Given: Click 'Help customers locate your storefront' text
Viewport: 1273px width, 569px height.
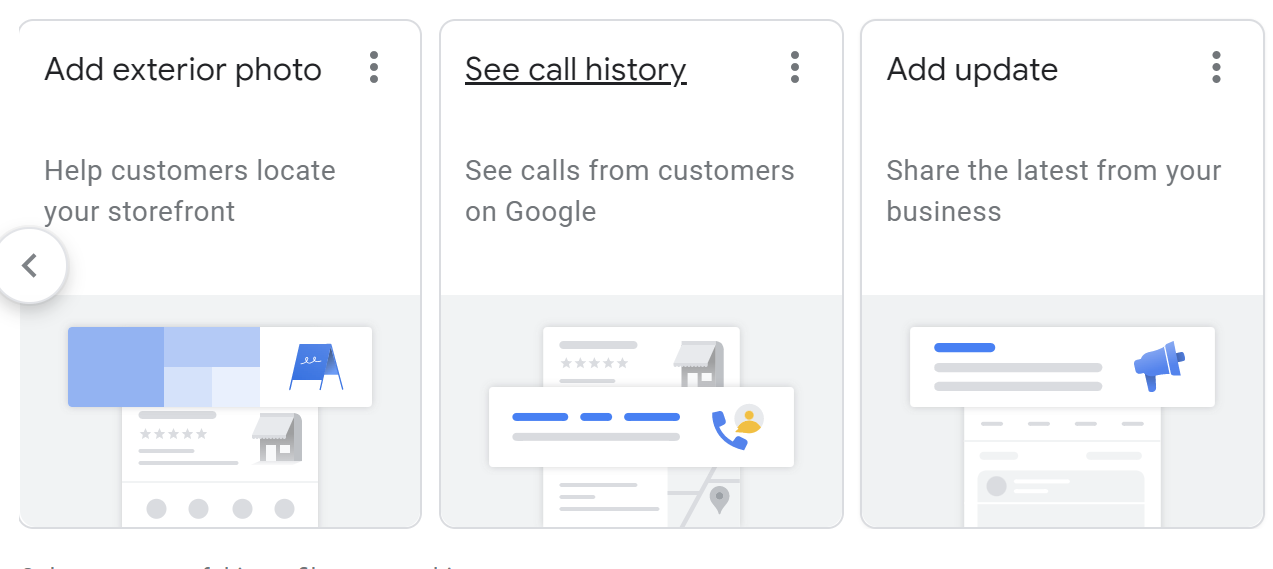Looking at the screenshot, I should click(190, 191).
